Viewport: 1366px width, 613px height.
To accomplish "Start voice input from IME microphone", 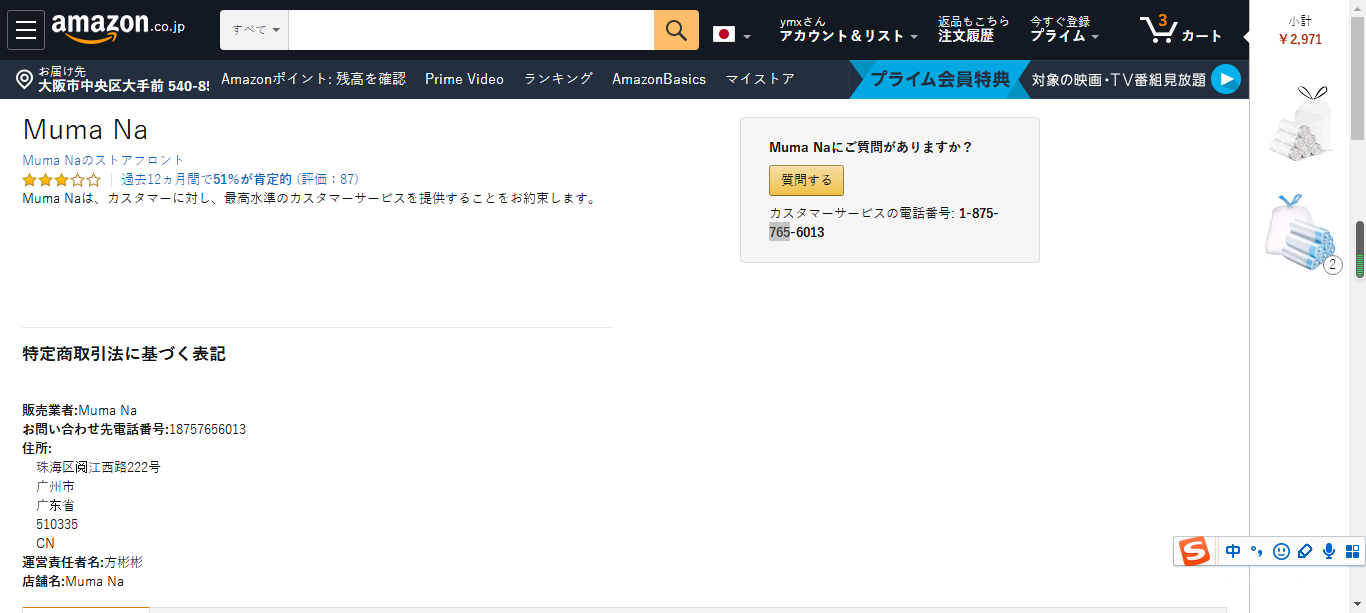I will [1329, 551].
